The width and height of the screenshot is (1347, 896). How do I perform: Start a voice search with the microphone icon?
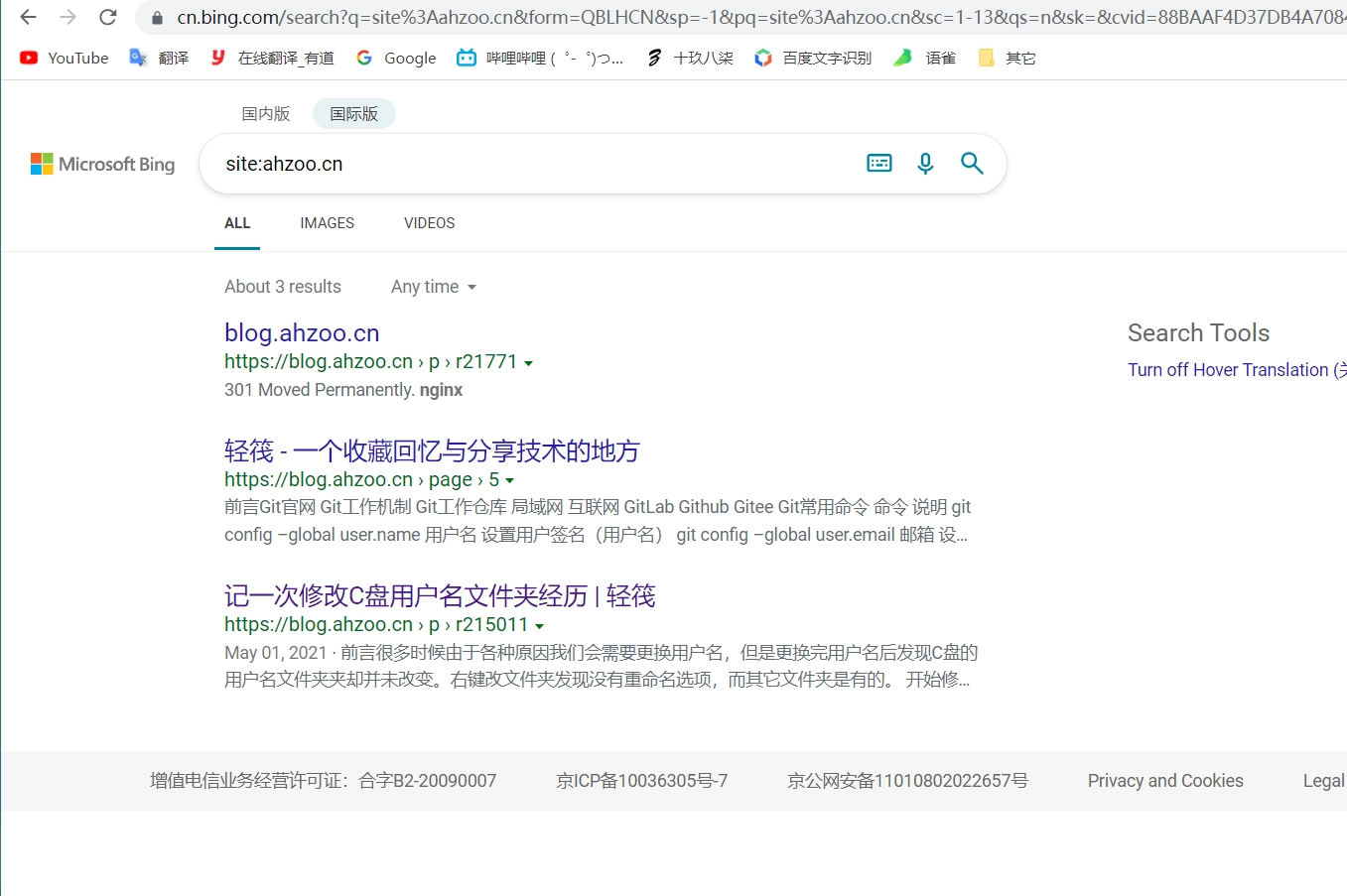(x=925, y=163)
